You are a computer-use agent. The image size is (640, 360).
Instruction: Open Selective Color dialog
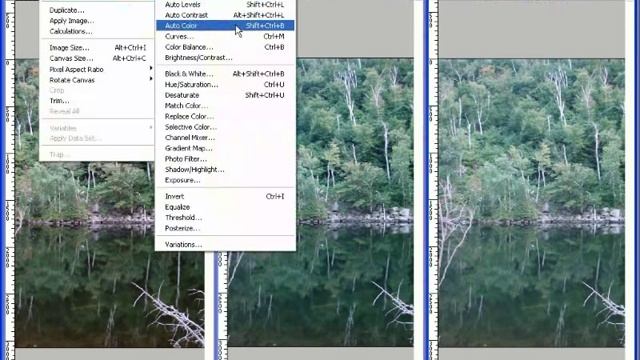tap(225, 127)
